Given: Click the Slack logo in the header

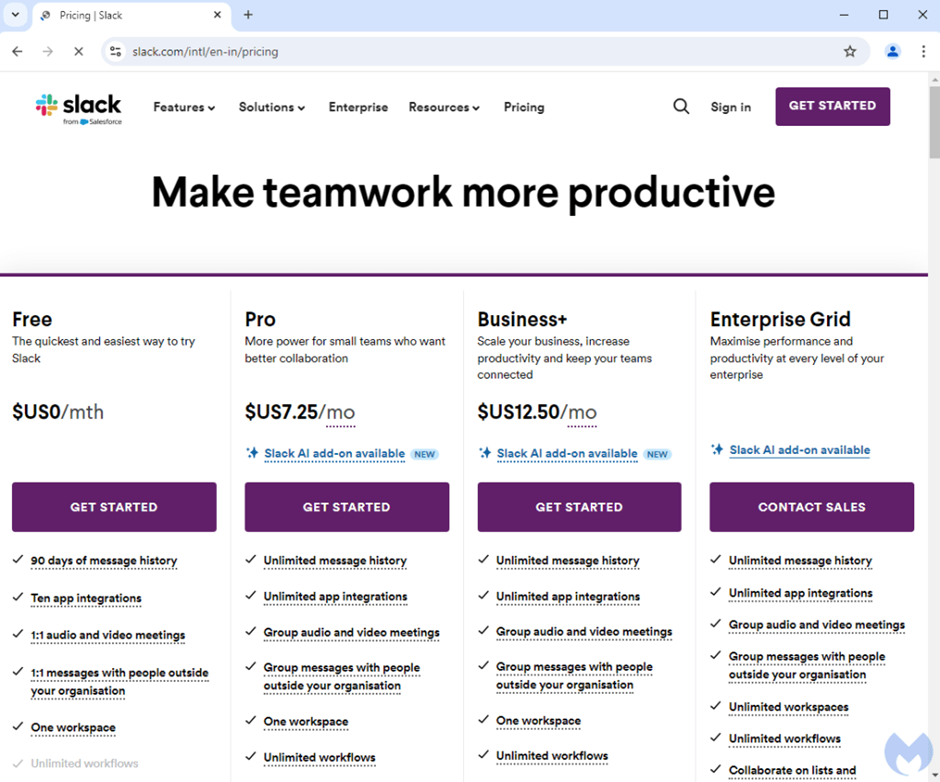Looking at the screenshot, I should click(79, 109).
